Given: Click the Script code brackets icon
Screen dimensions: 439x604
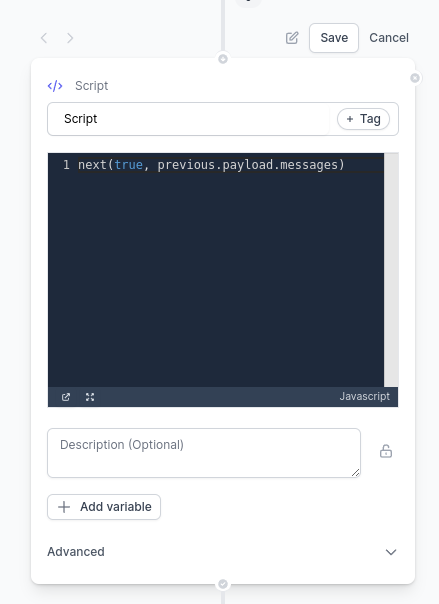Looking at the screenshot, I should point(55,86).
